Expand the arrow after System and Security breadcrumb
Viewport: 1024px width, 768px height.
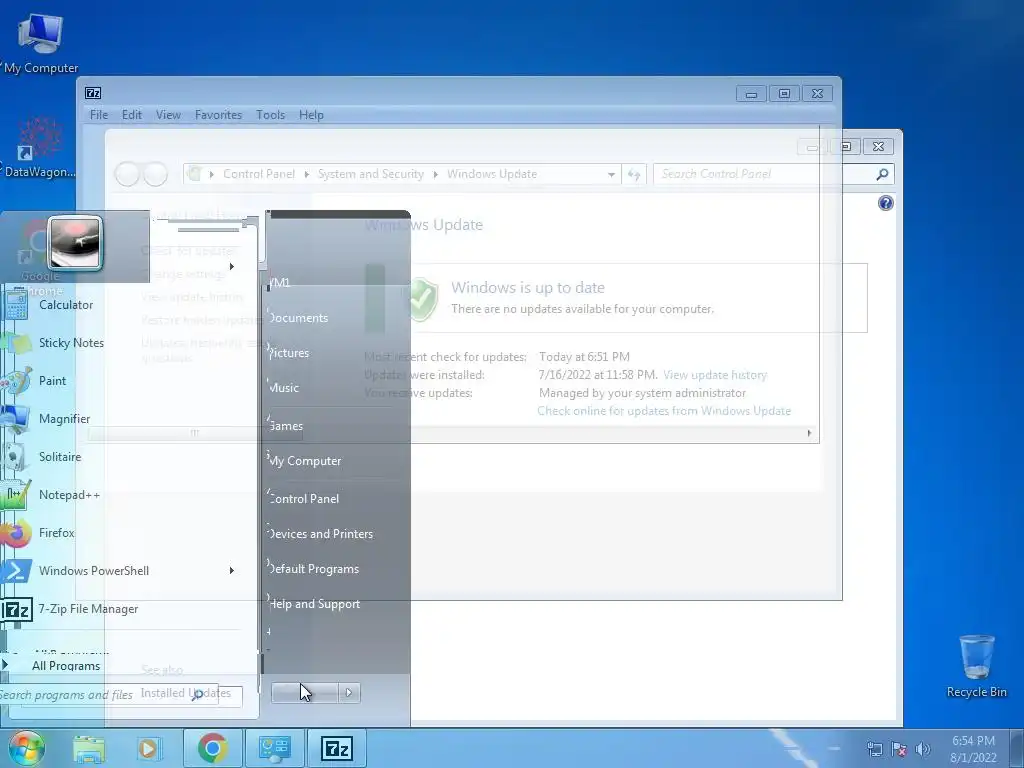pyautogui.click(x=436, y=174)
